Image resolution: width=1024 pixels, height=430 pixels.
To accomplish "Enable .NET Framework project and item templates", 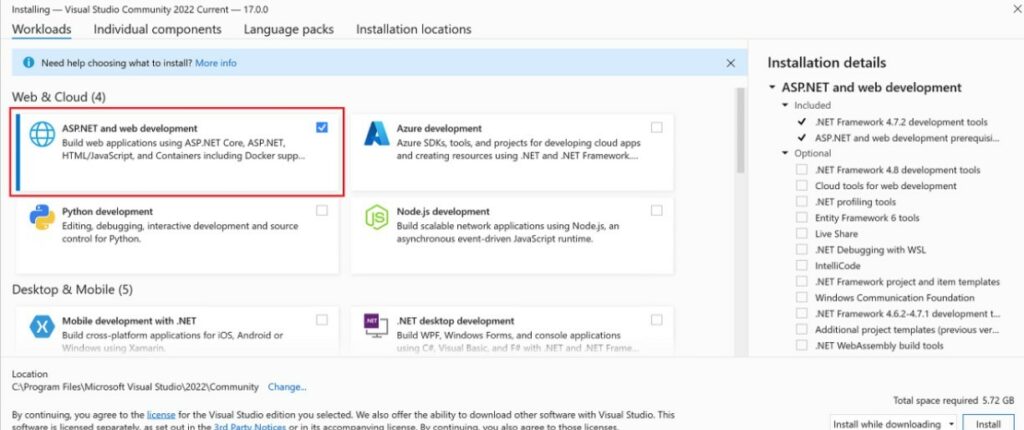I will 801,282.
